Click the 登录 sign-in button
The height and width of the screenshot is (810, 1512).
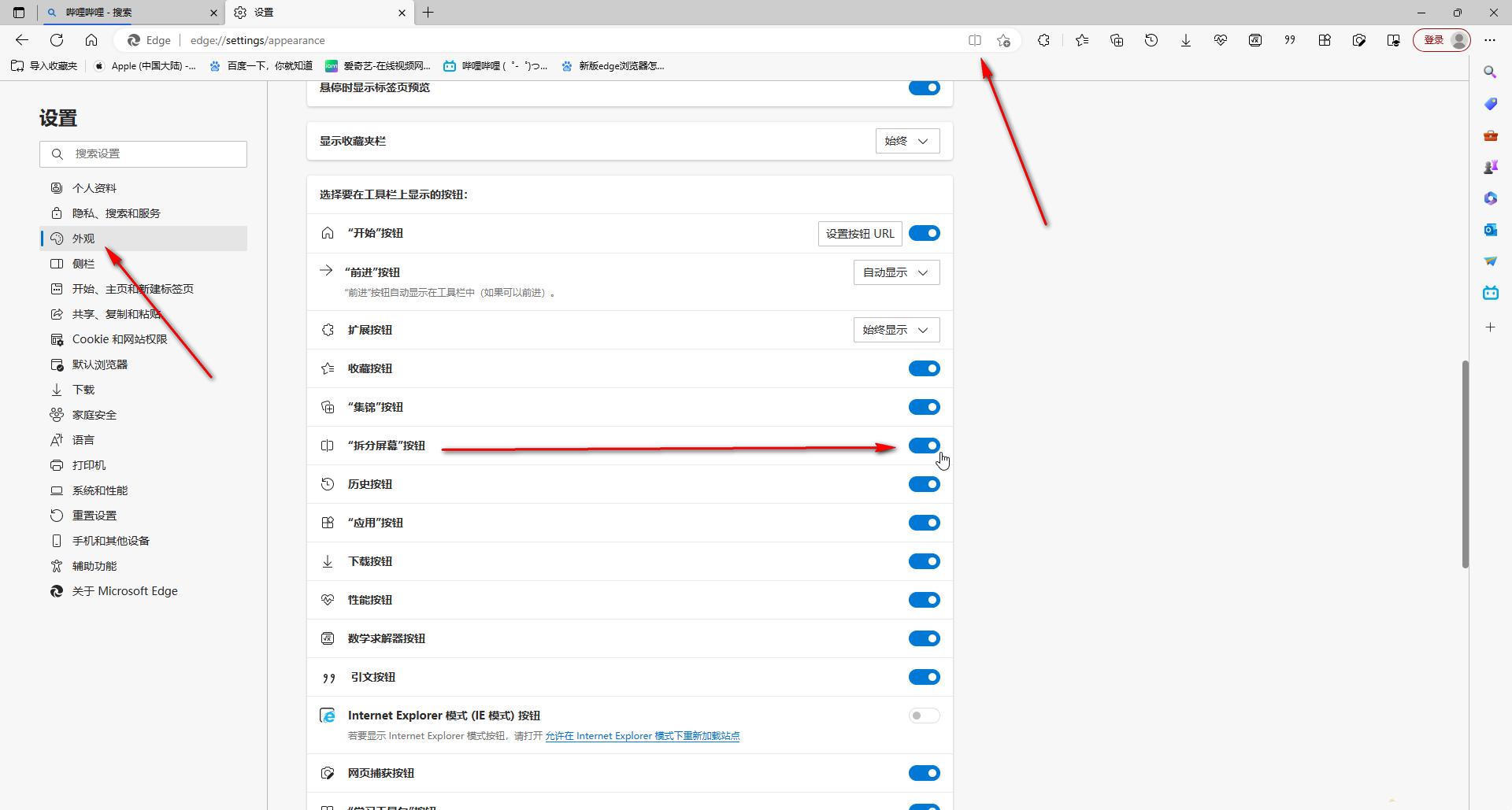1441,40
